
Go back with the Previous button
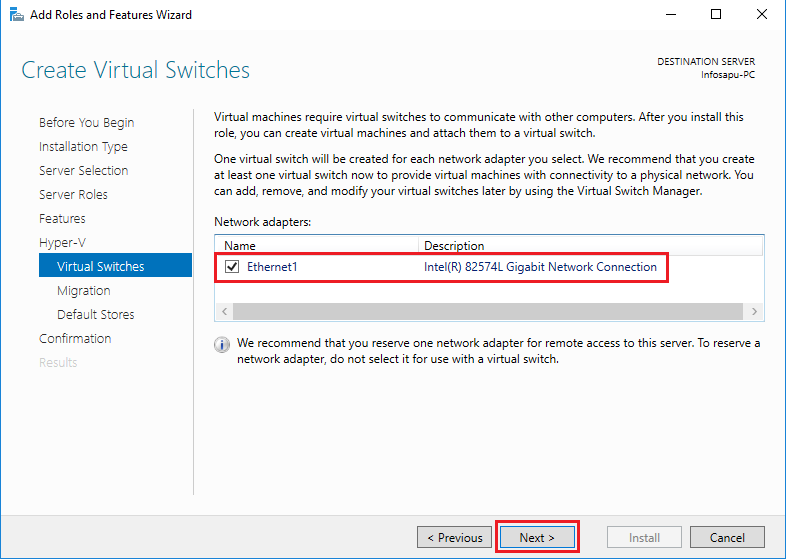click(454, 537)
